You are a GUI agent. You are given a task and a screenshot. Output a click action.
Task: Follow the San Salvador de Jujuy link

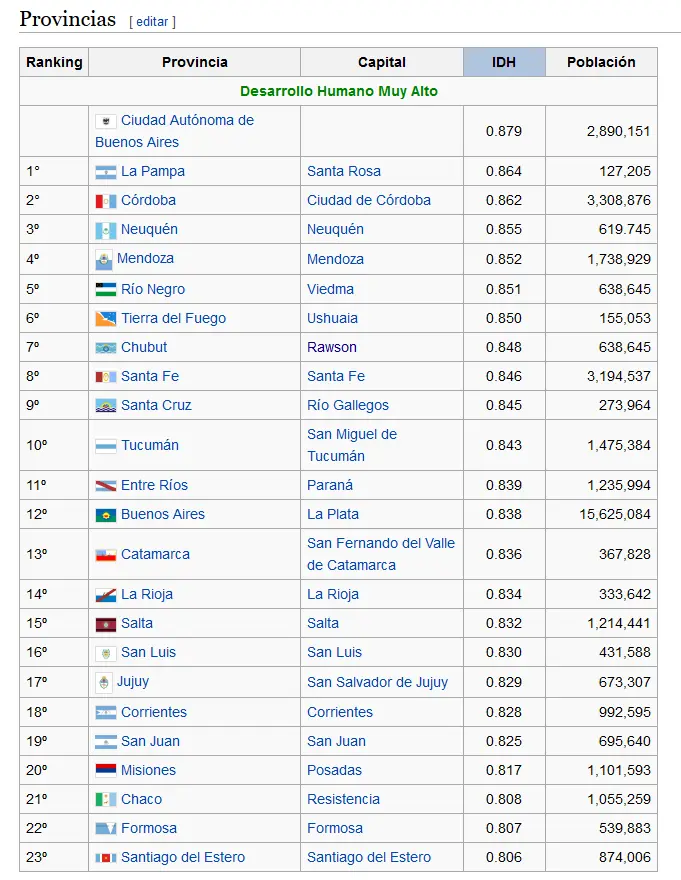click(x=377, y=682)
